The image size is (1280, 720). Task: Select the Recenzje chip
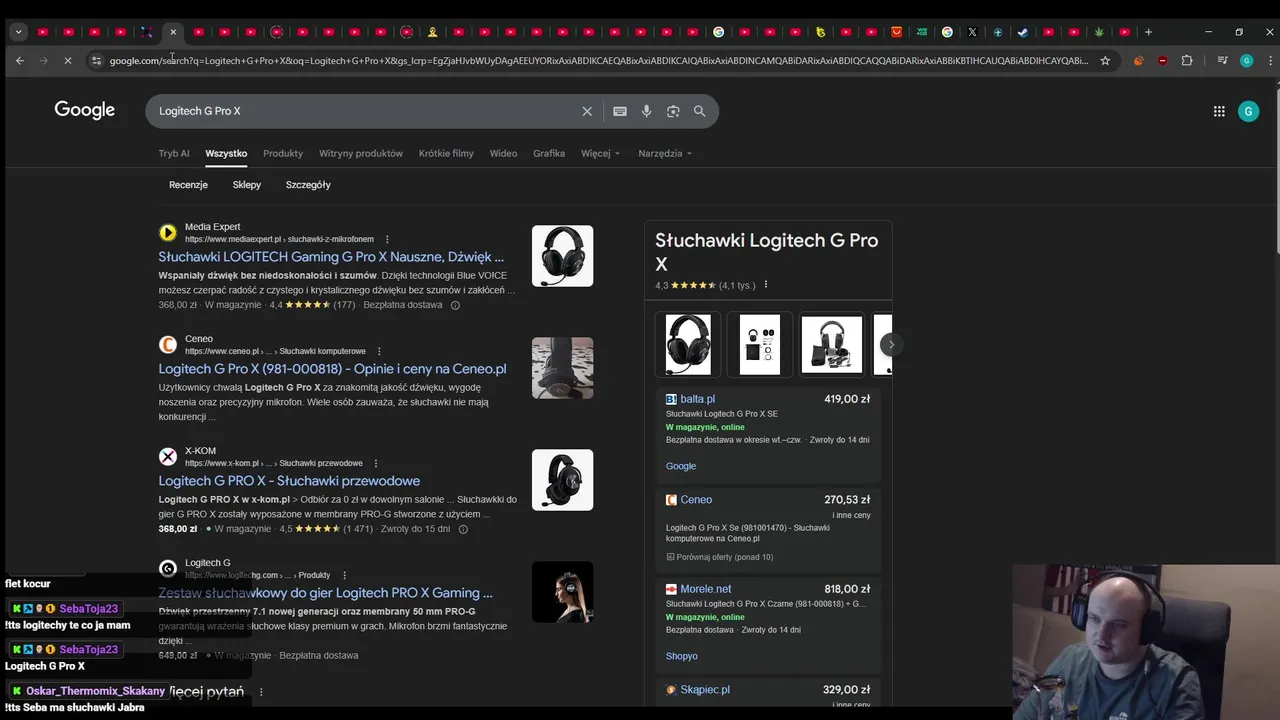coord(188,185)
